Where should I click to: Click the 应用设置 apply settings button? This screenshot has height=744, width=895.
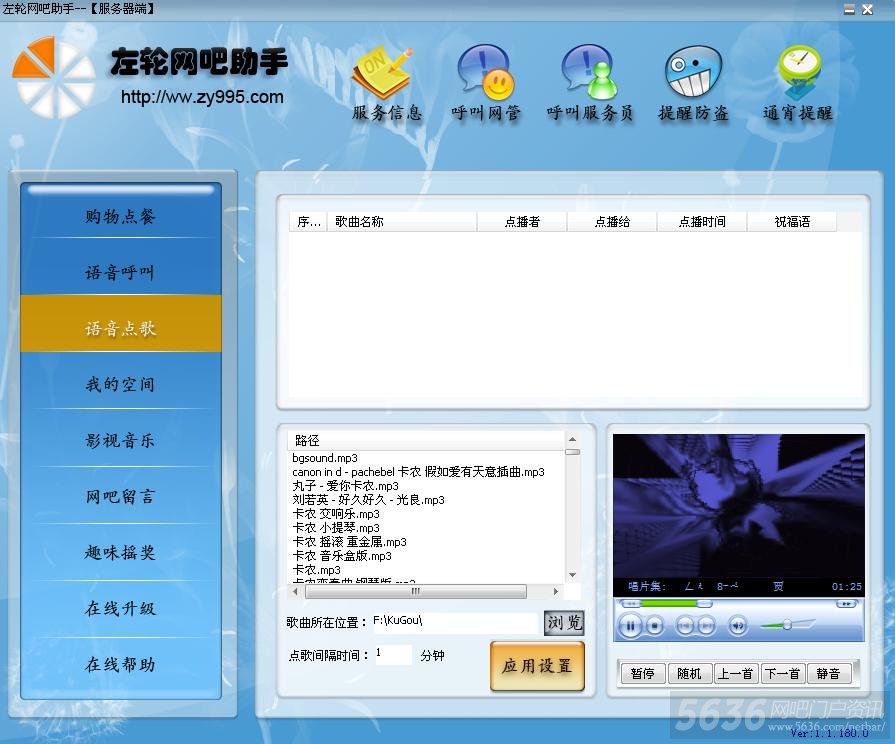tap(537, 666)
